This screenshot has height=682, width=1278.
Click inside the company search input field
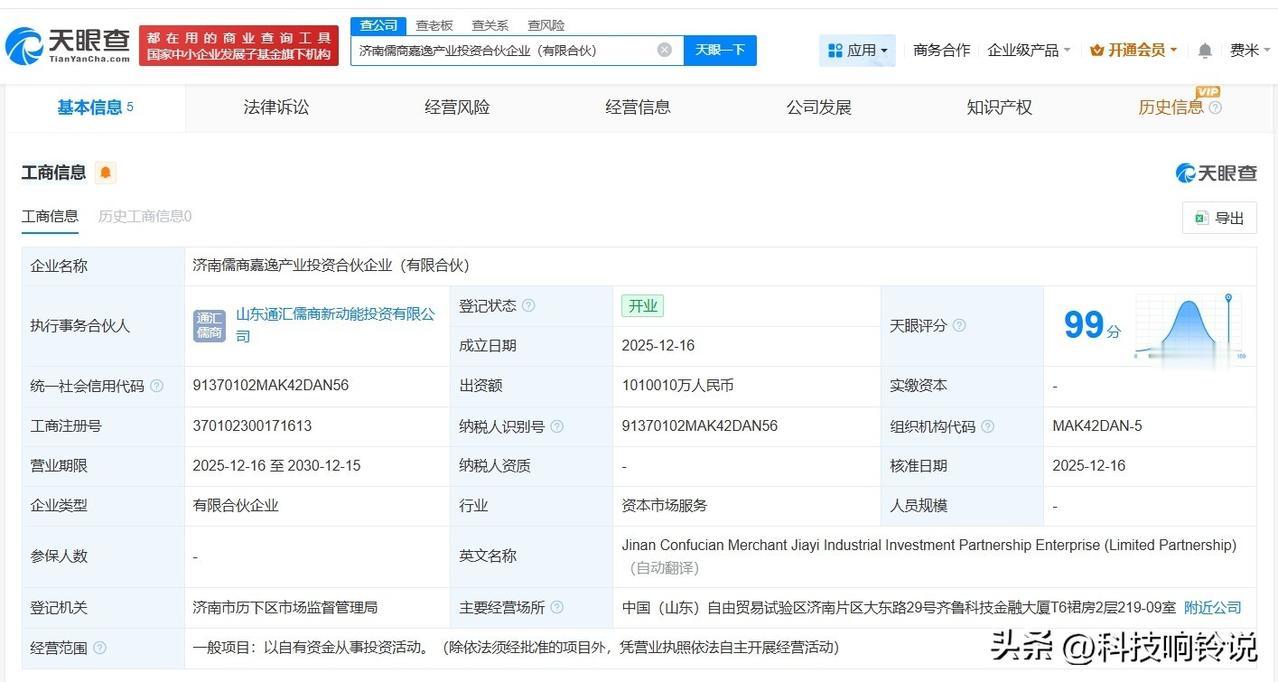[500, 49]
